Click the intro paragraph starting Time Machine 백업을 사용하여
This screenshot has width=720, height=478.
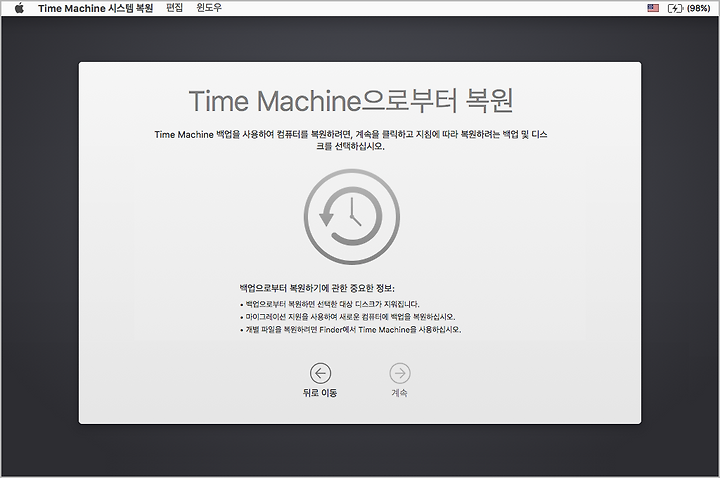(x=351, y=140)
